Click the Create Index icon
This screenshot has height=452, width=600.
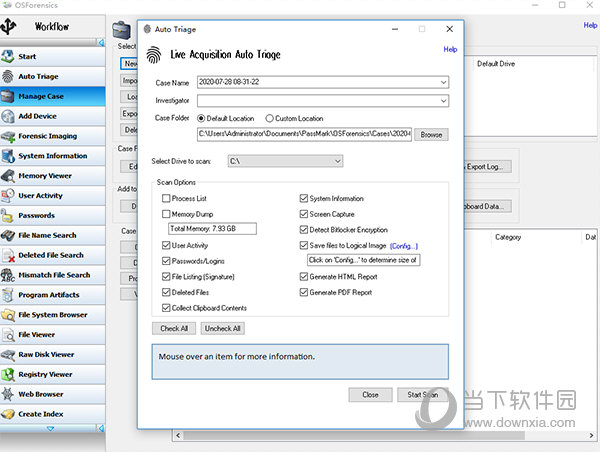point(8,414)
